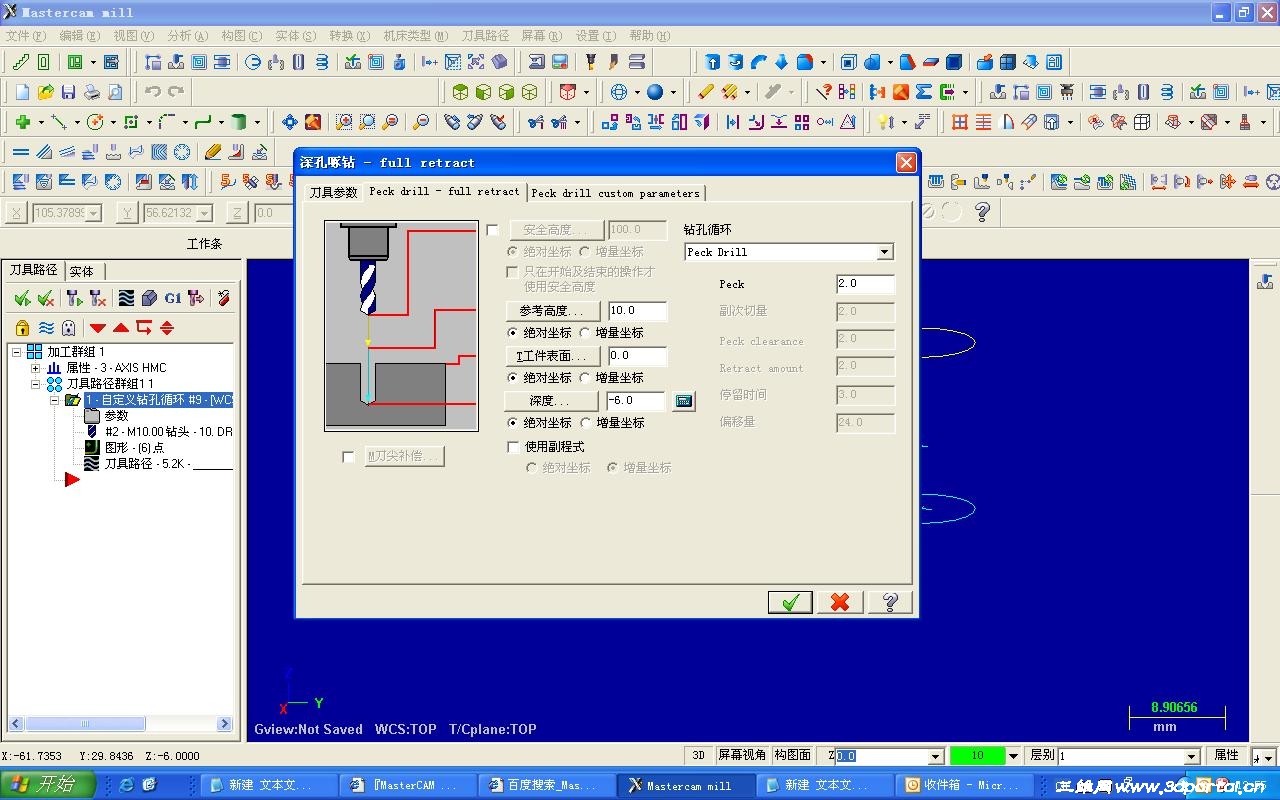This screenshot has height=800, width=1280.
Task: Enable the 安全高度 clearance checkbox
Action: point(492,230)
